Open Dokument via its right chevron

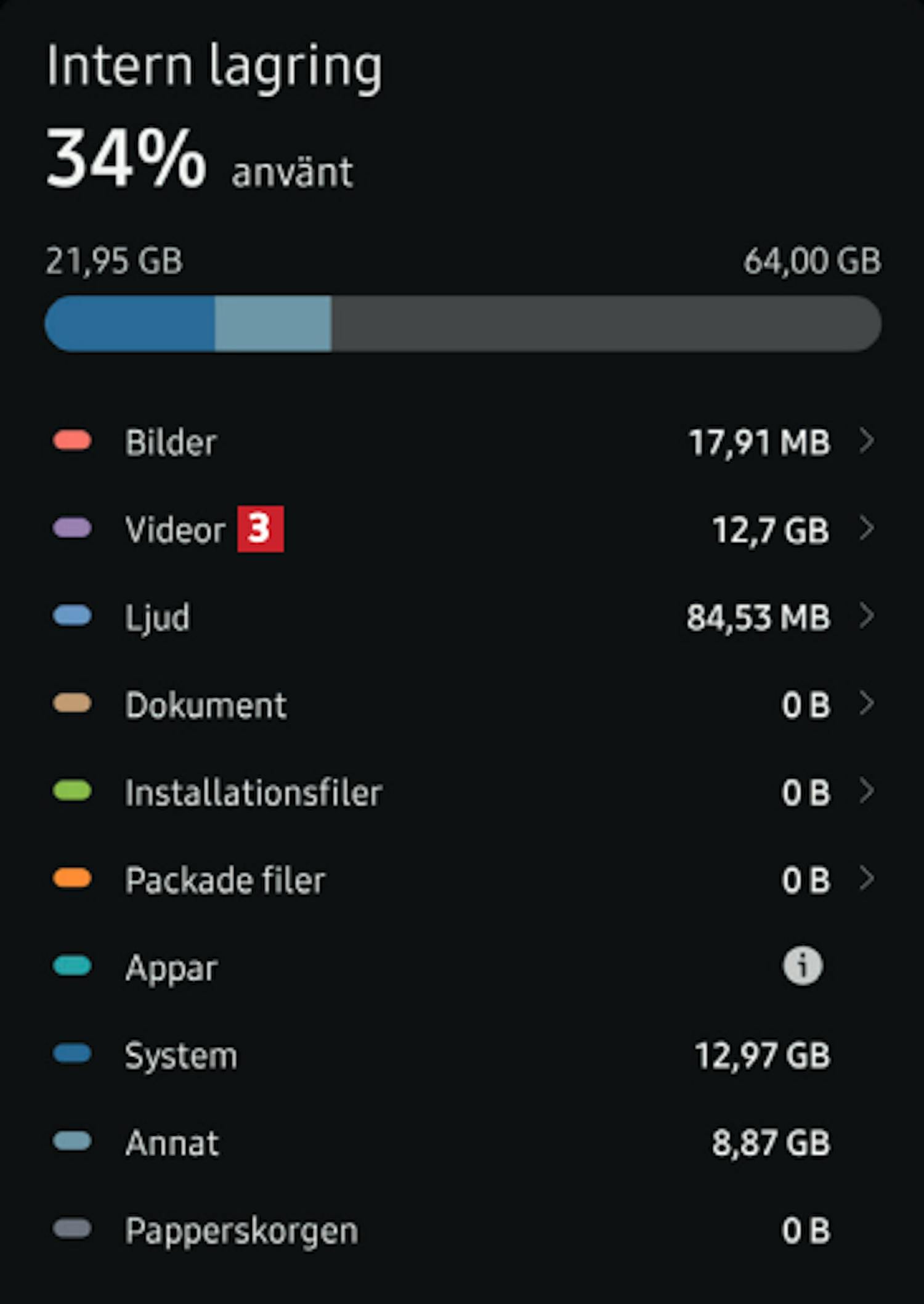[867, 704]
